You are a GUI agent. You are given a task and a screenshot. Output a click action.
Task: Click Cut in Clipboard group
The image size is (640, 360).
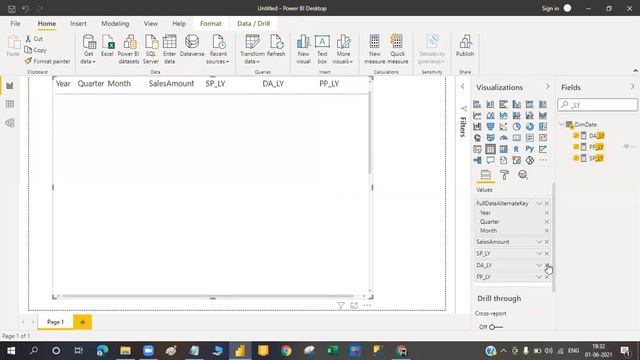tap(34, 39)
